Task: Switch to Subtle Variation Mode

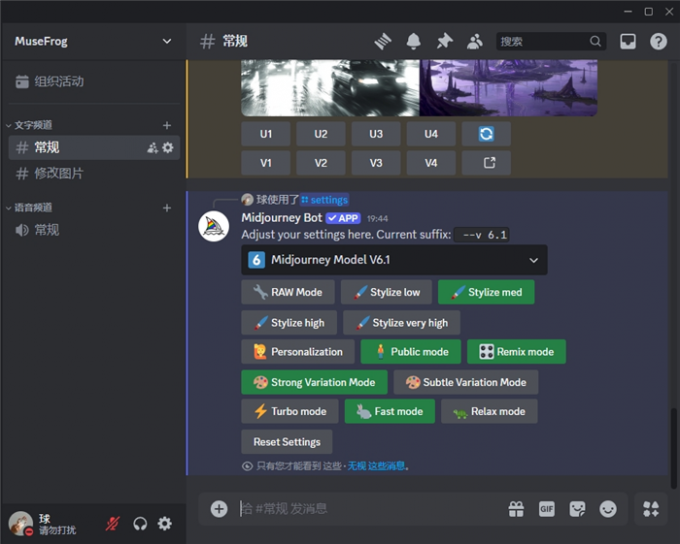Action: [466, 382]
